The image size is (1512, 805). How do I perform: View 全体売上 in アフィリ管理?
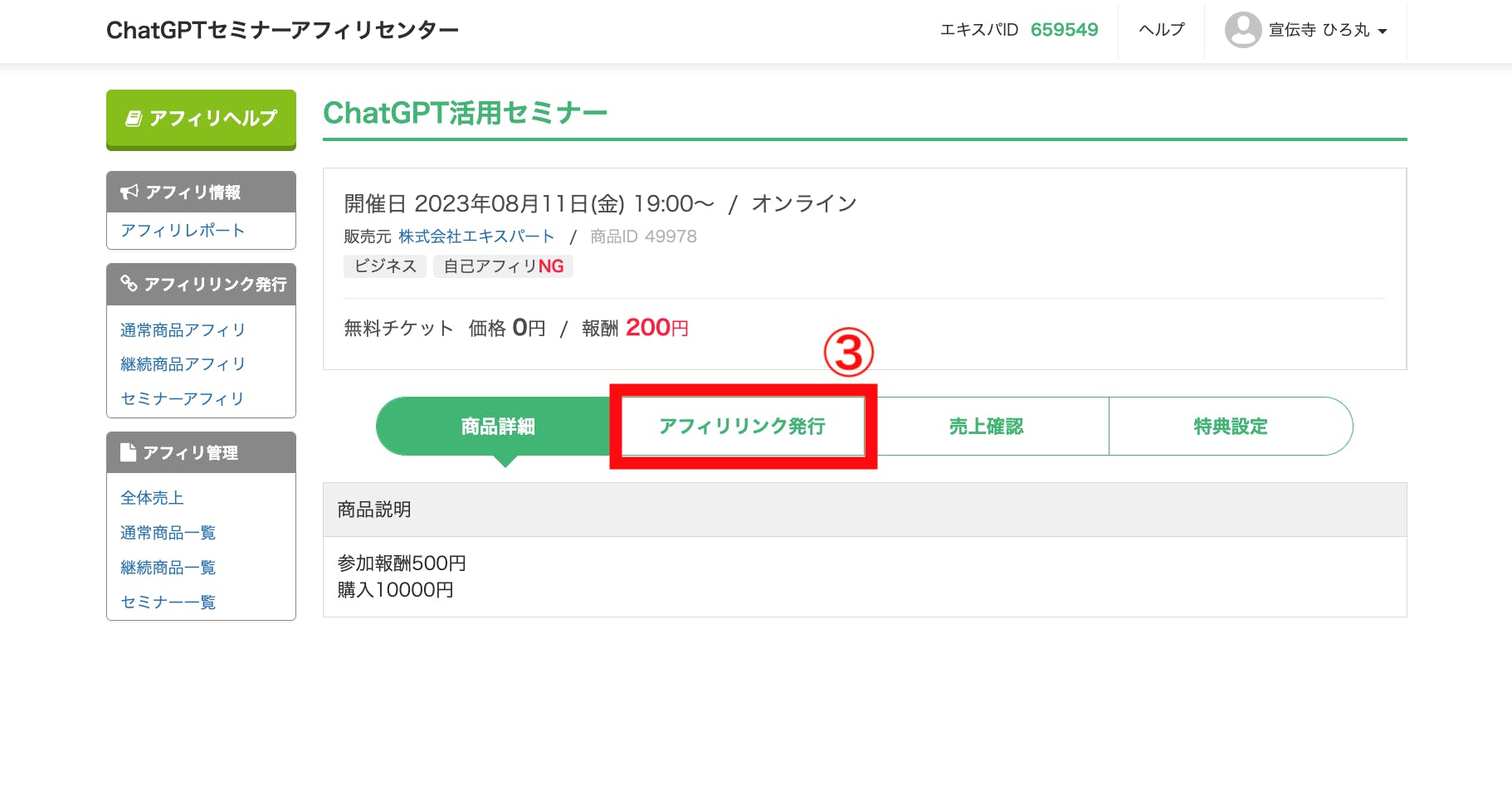[x=152, y=498]
